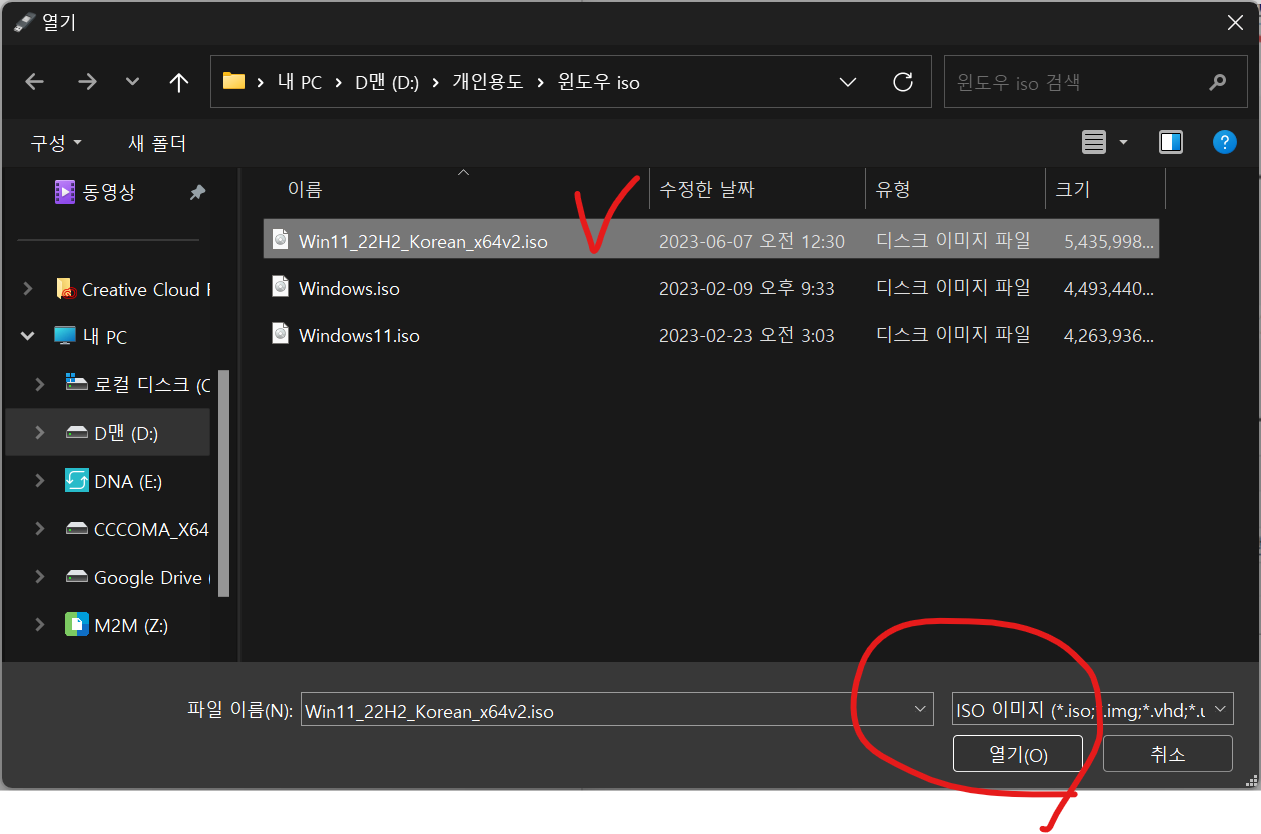Select the Windows.iso file

711,288
